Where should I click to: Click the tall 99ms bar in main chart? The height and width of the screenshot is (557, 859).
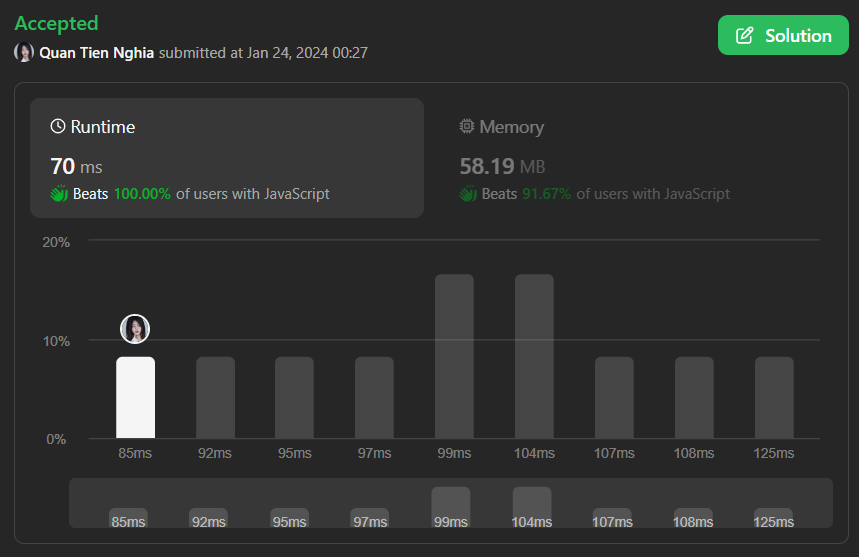pos(454,356)
